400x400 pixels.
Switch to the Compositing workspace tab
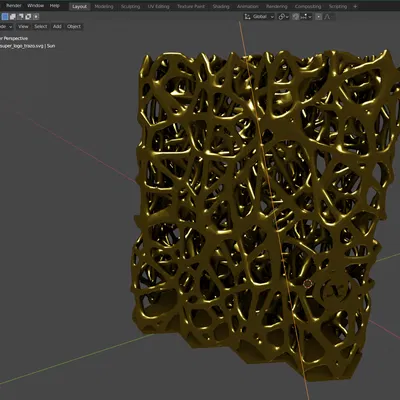(308, 6)
